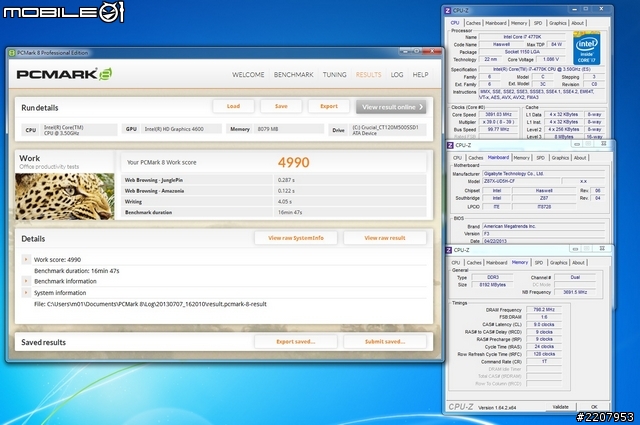
Task: Click the Validate button in CPU-Z
Action: [x=560, y=407]
